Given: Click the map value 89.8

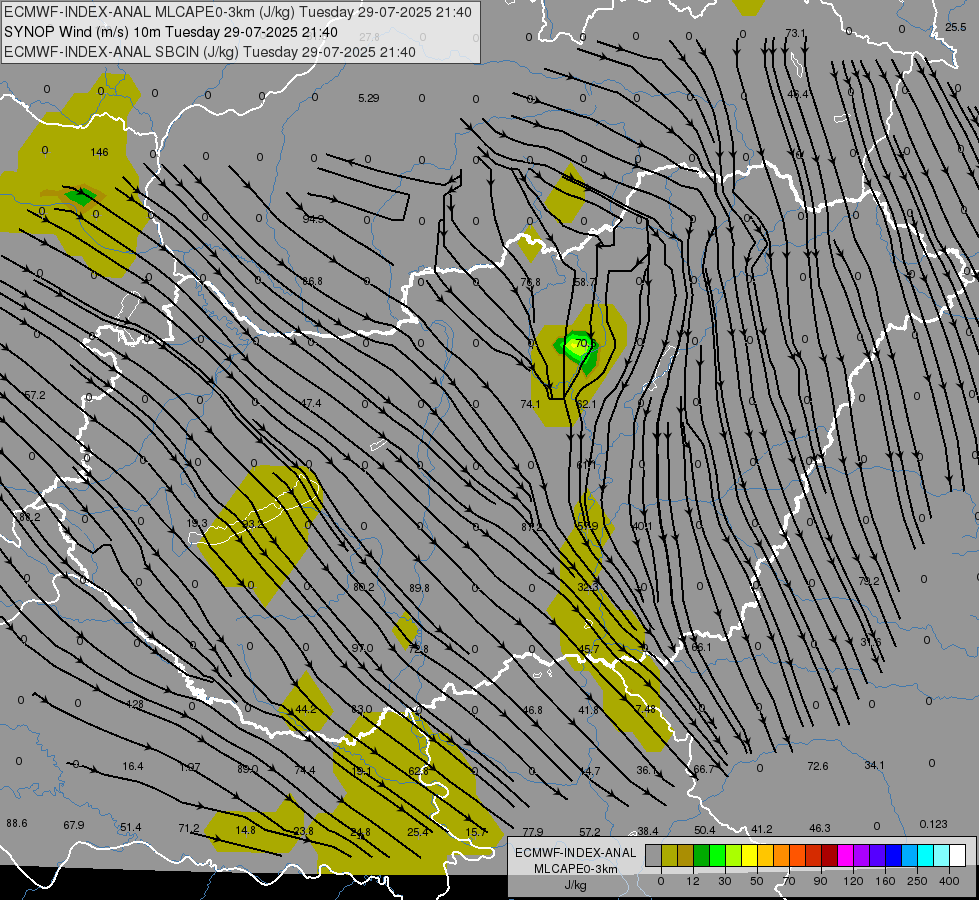Looking at the screenshot, I should coord(419,588).
